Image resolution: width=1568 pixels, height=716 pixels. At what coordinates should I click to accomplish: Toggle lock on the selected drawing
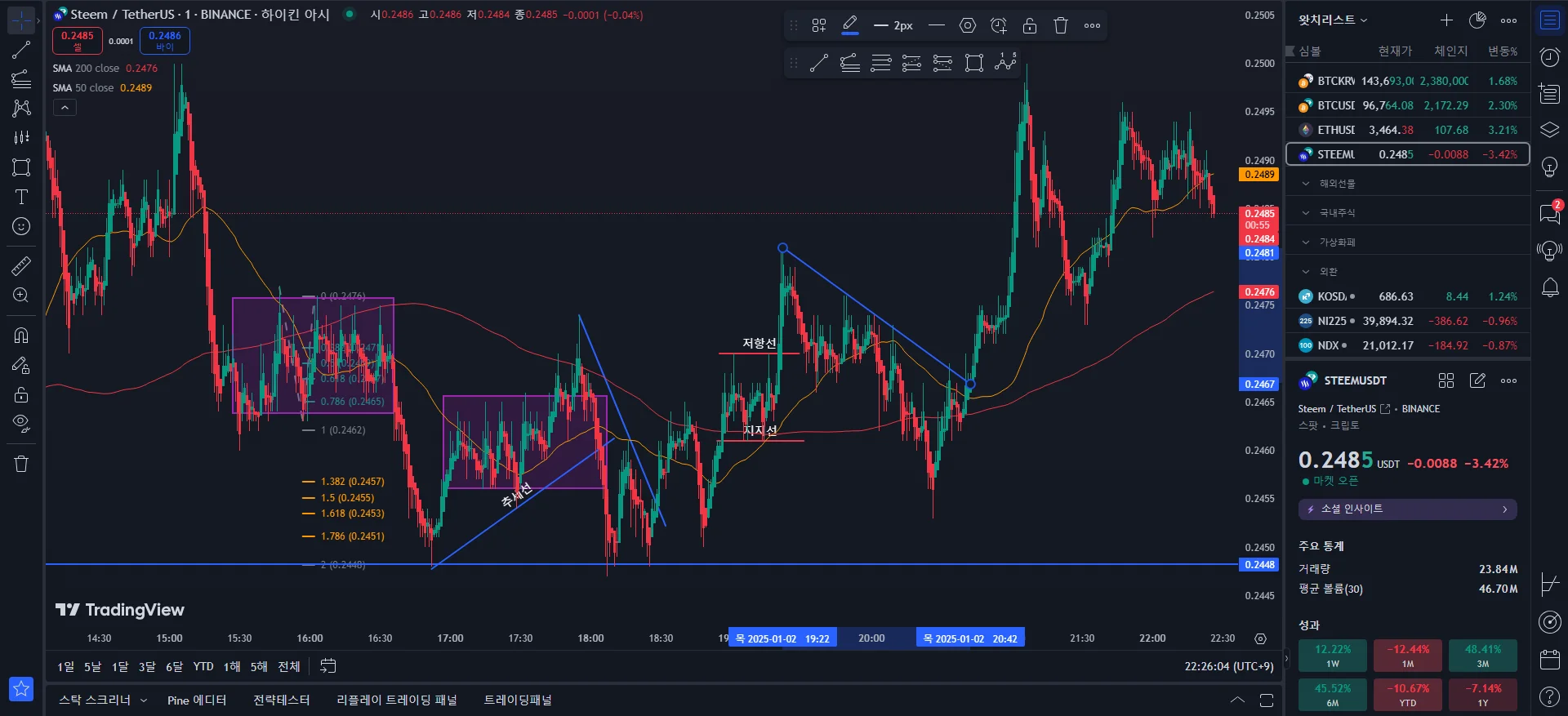[1030, 25]
